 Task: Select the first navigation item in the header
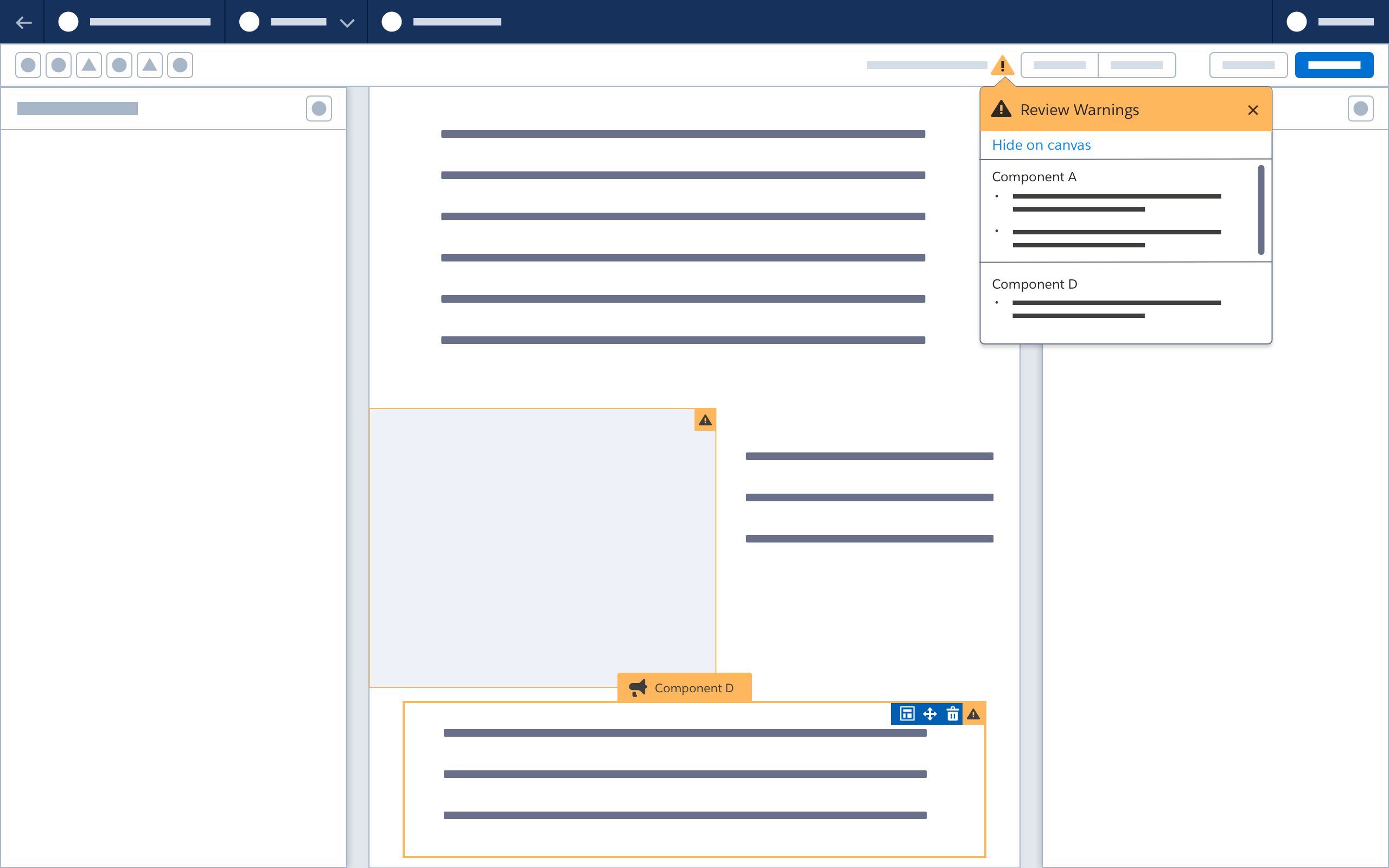click(68, 22)
